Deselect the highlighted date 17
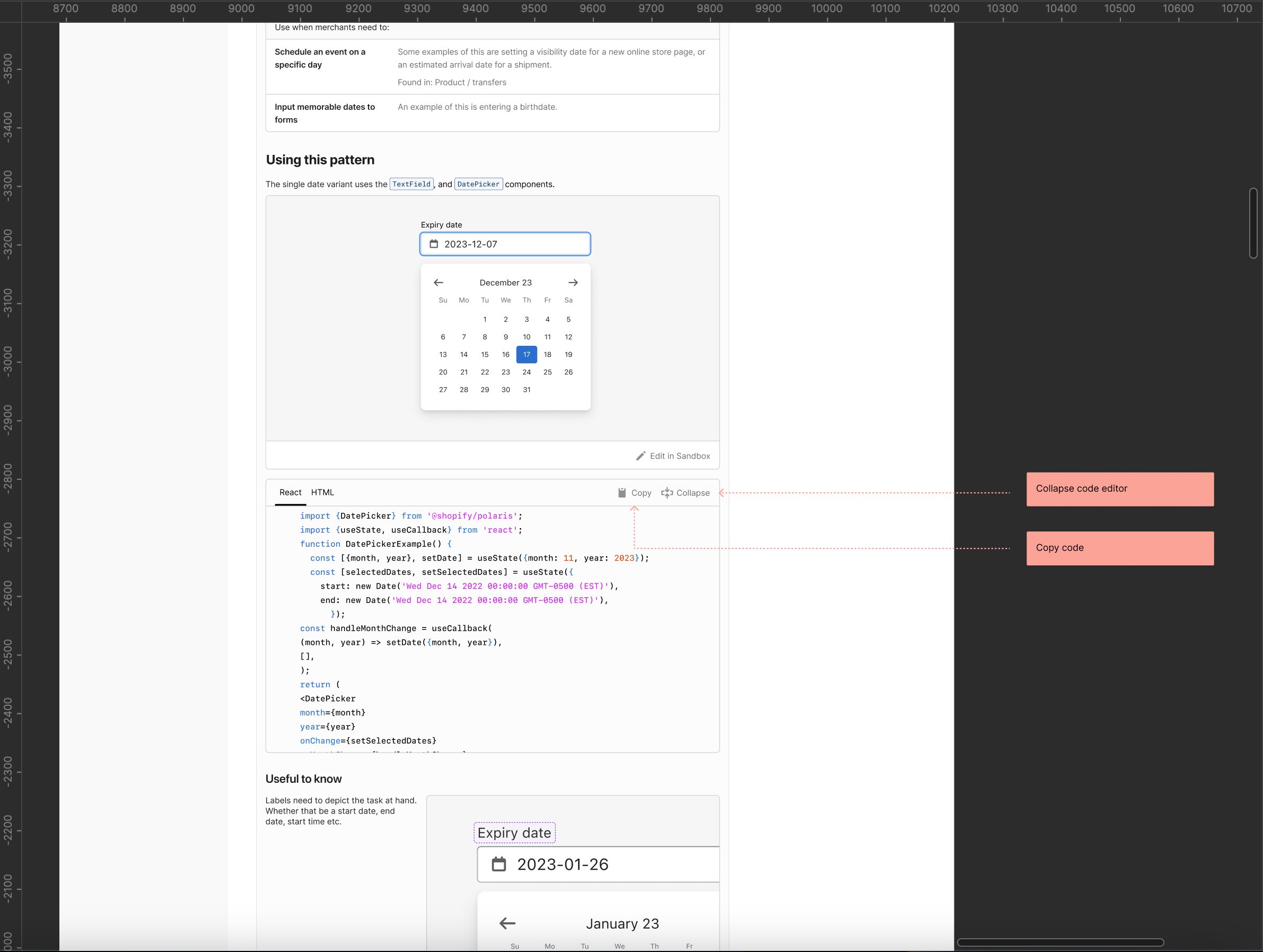The width and height of the screenshot is (1263, 952). (527, 354)
